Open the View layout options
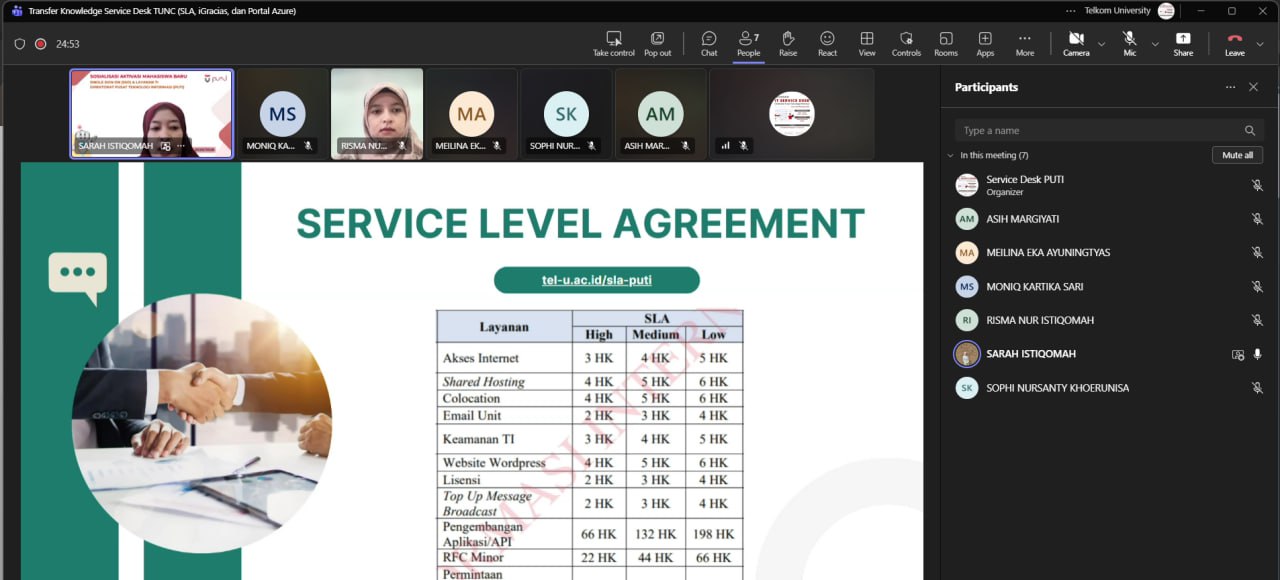Image resolution: width=1280 pixels, height=580 pixels. coord(867,43)
